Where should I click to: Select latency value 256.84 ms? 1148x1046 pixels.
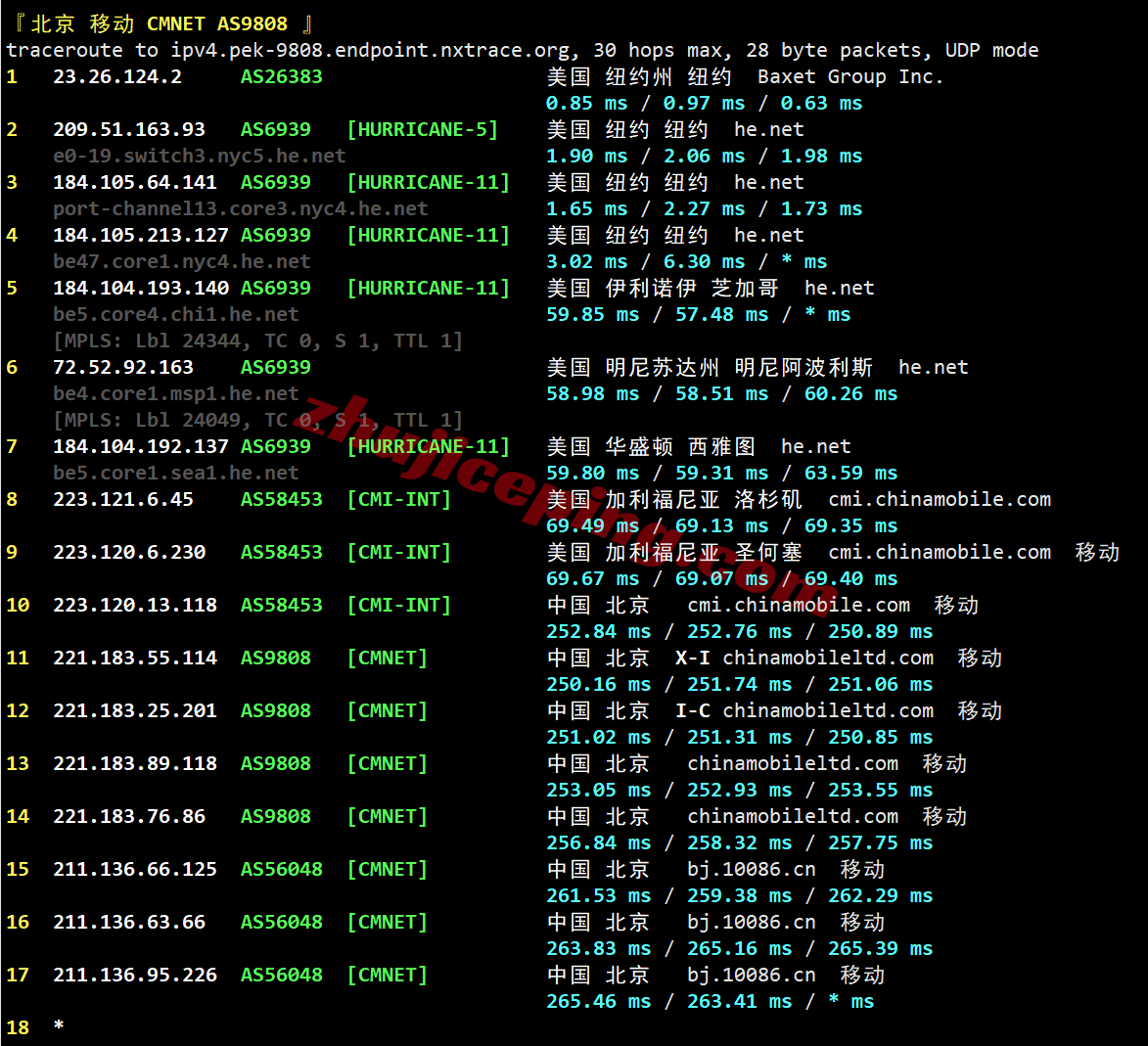click(x=598, y=842)
